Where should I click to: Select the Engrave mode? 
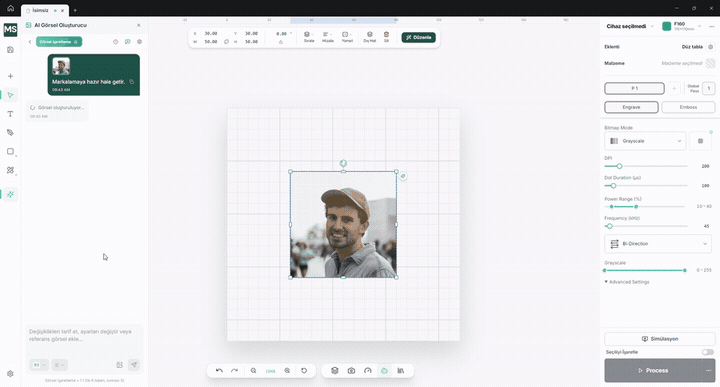tap(631, 107)
